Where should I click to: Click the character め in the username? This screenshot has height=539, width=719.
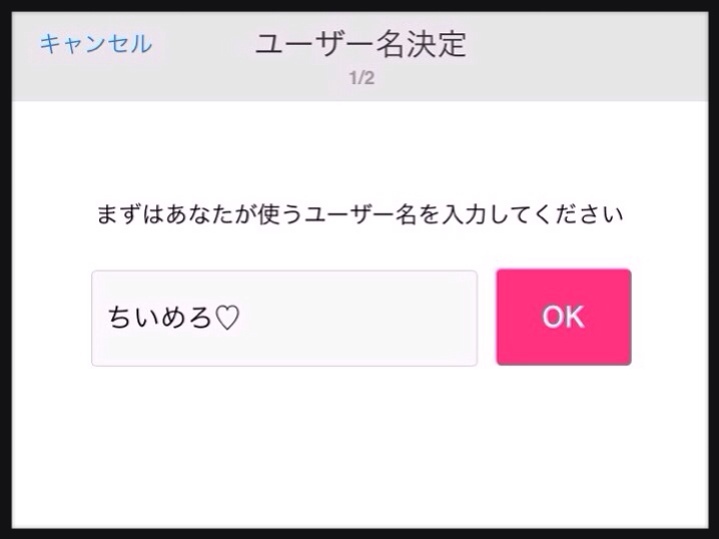(173, 317)
